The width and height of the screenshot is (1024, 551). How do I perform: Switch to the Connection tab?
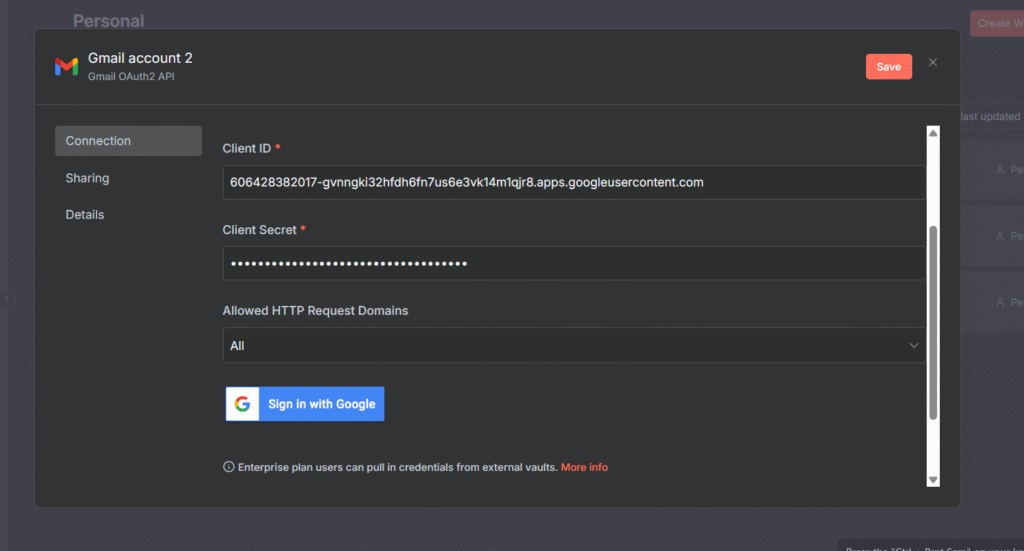(128, 141)
